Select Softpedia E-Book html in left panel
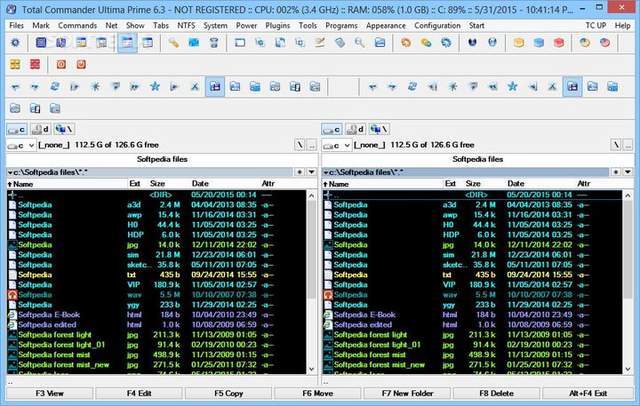640x406 pixels. pos(157,315)
